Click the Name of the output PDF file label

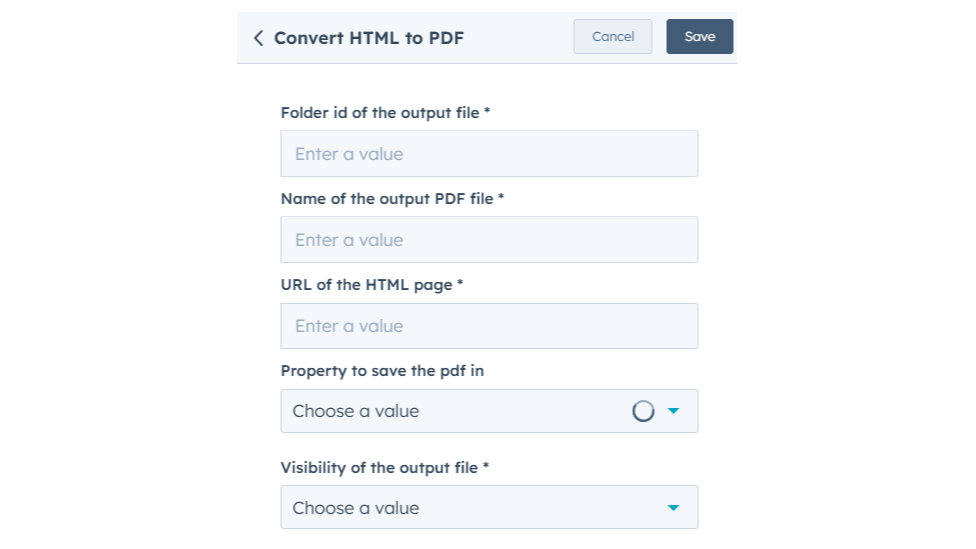pyautogui.click(x=387, y=199)
